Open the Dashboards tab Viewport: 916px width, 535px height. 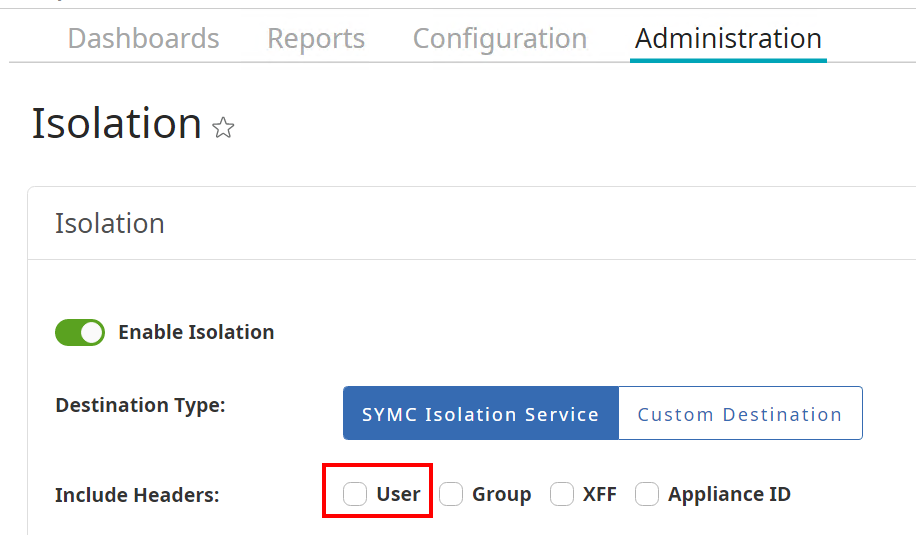[x=143, y=39]
